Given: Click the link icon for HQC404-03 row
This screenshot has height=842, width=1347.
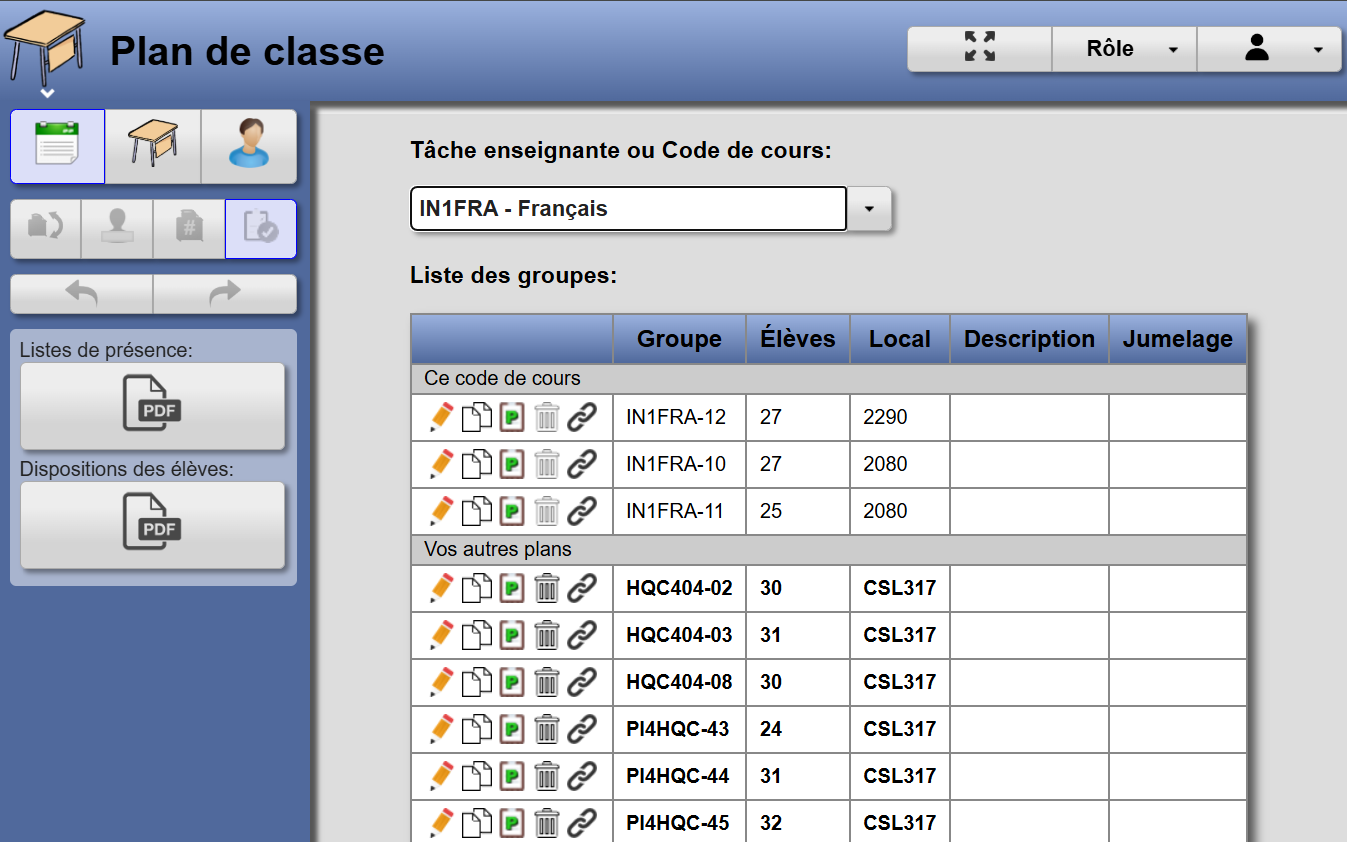Looking at the screenshot, I should (582, 635).
